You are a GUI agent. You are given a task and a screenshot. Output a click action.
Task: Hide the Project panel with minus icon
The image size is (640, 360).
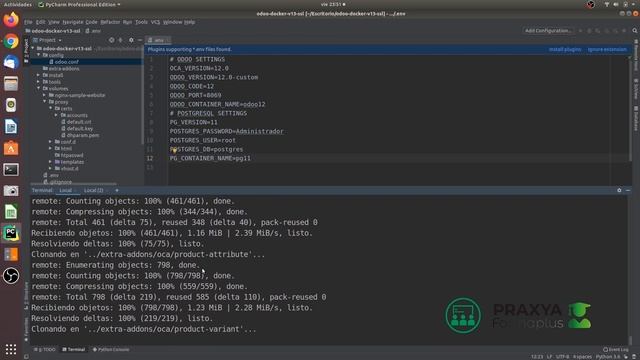tap(140, 40)
